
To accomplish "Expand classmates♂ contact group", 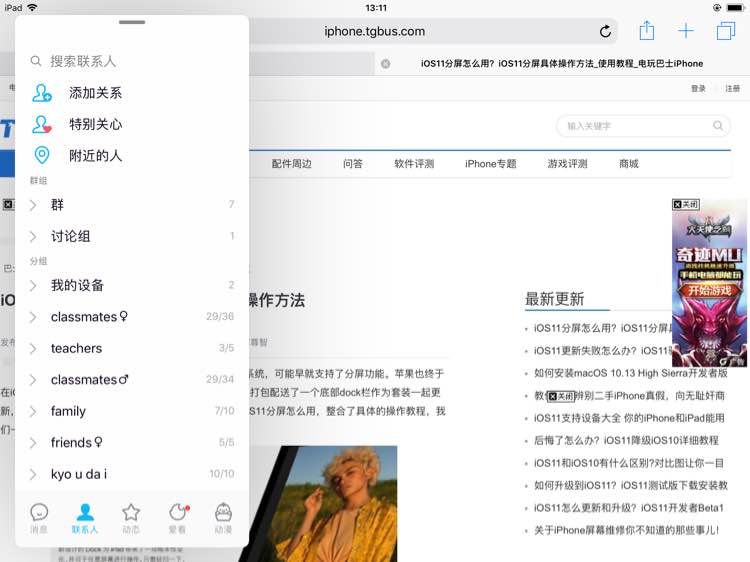I will (132, 380).
